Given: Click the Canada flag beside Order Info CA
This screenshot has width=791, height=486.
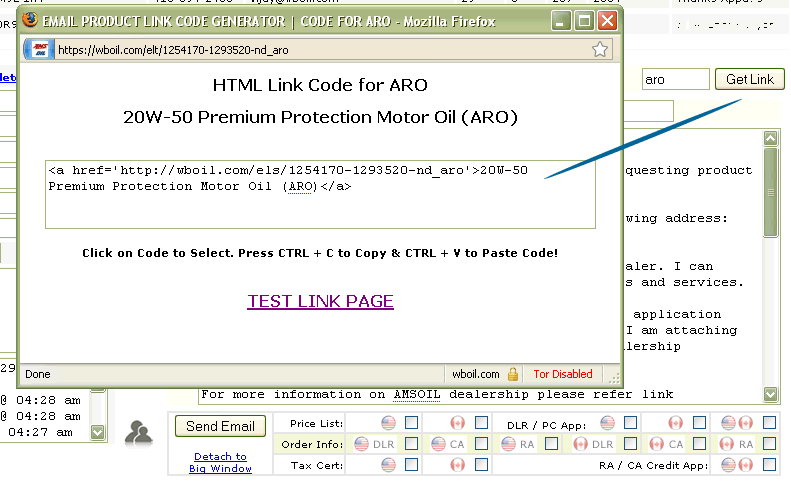Looking at the screenshot, I should pyautogui.click(x=656, y=444).
